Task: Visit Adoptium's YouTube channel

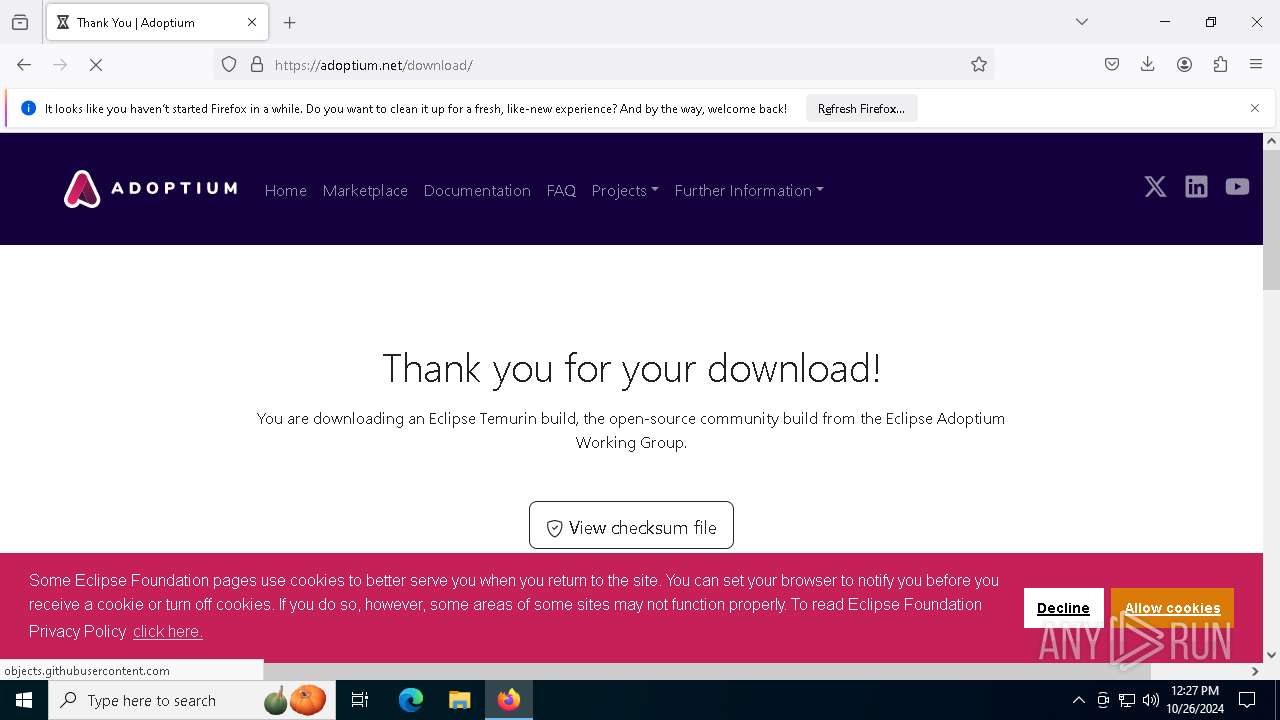Action: (x=1237, y=187)
